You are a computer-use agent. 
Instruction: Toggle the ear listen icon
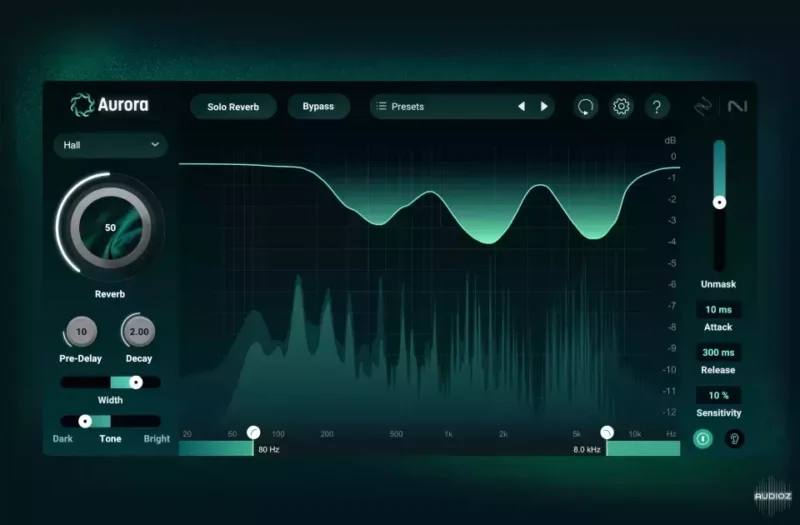735,438
